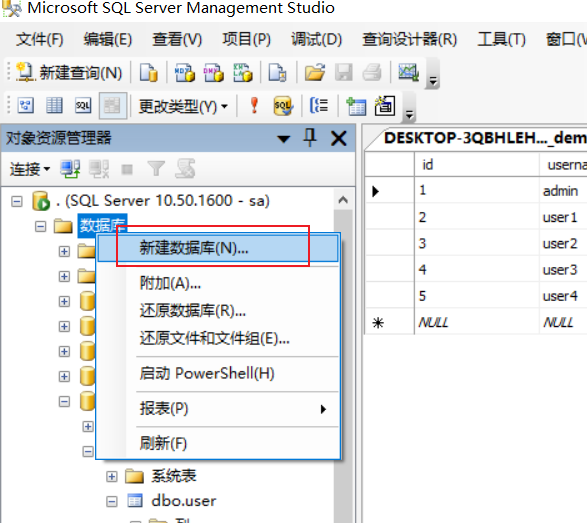Click the print icon in toolbar
Screen dimensions: 587x523
372,72
